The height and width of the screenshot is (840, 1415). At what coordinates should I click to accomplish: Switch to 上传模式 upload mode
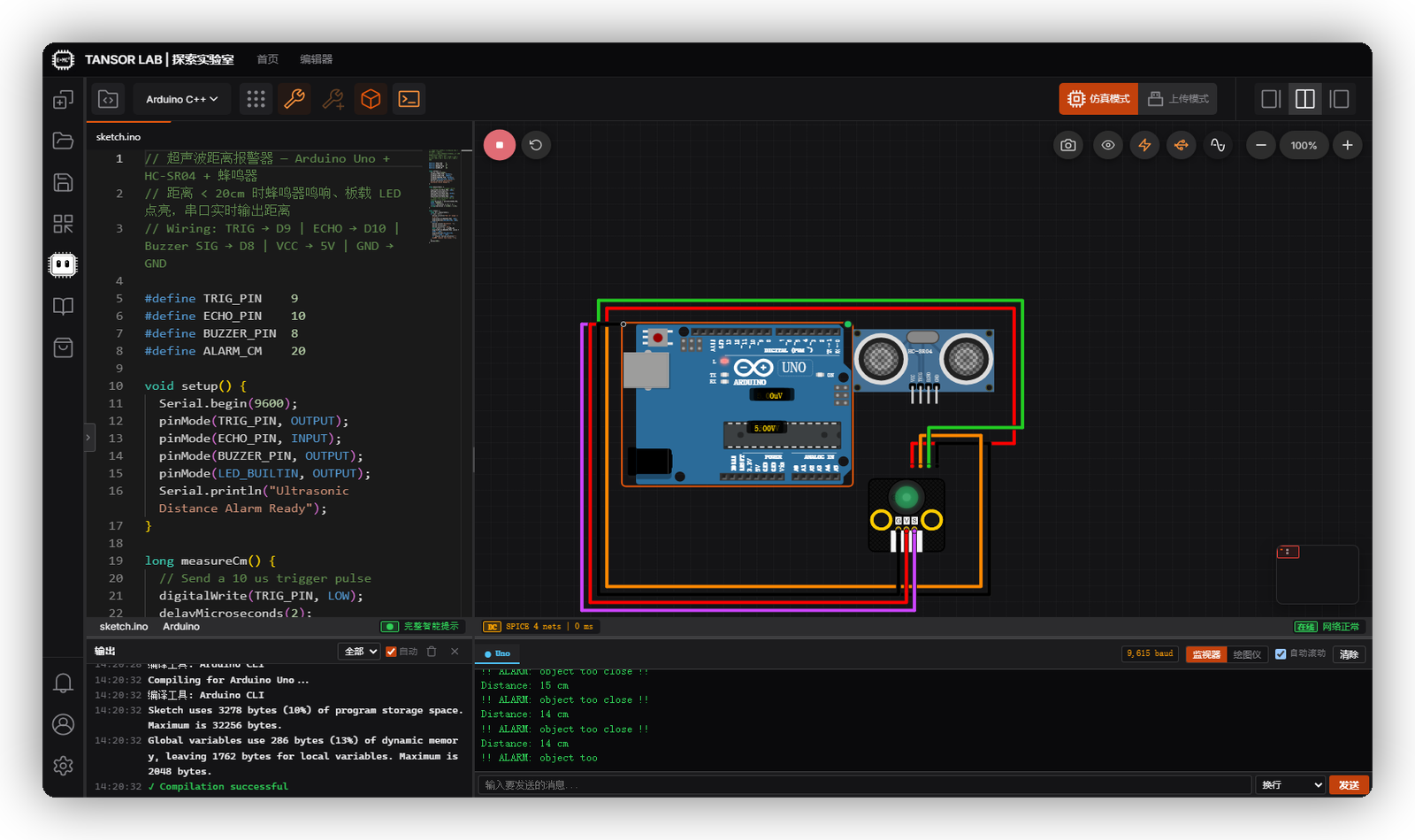tap(1178, 99)
